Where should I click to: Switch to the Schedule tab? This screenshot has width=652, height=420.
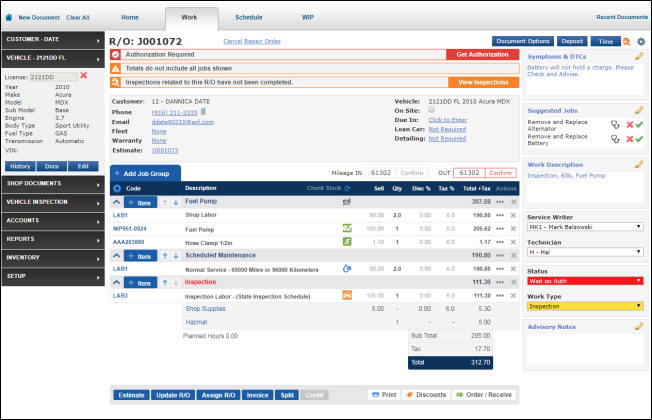pyautogui.click(x=249, y=17)
